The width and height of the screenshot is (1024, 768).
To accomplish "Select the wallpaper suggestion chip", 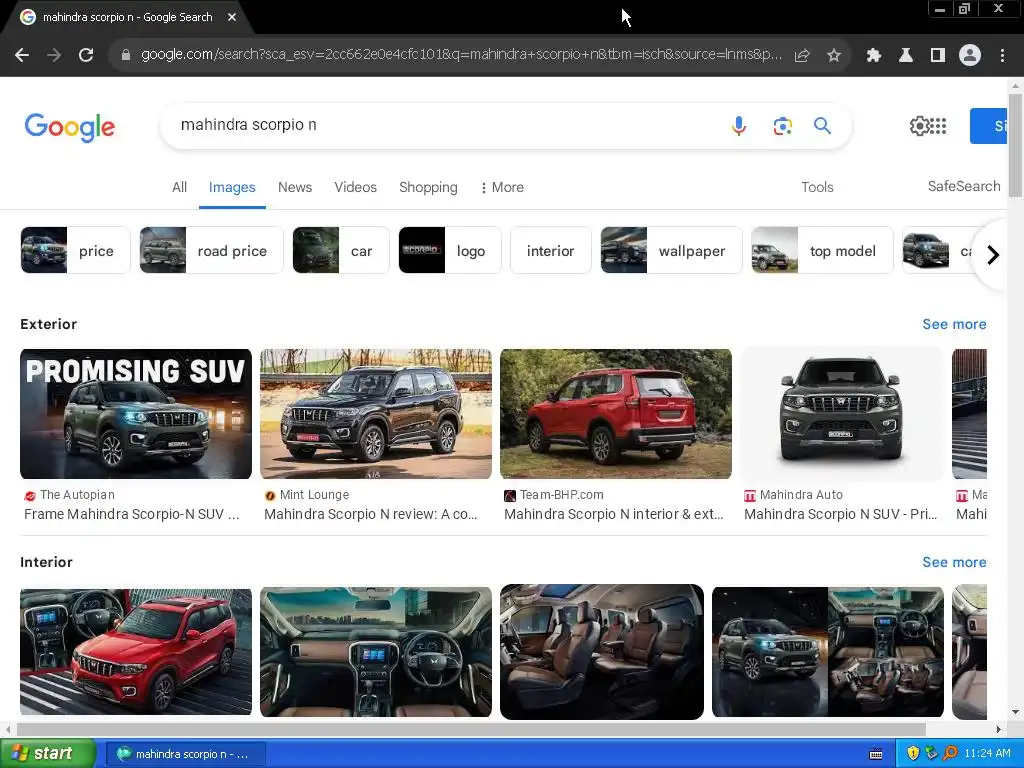I will pos(671,250).
